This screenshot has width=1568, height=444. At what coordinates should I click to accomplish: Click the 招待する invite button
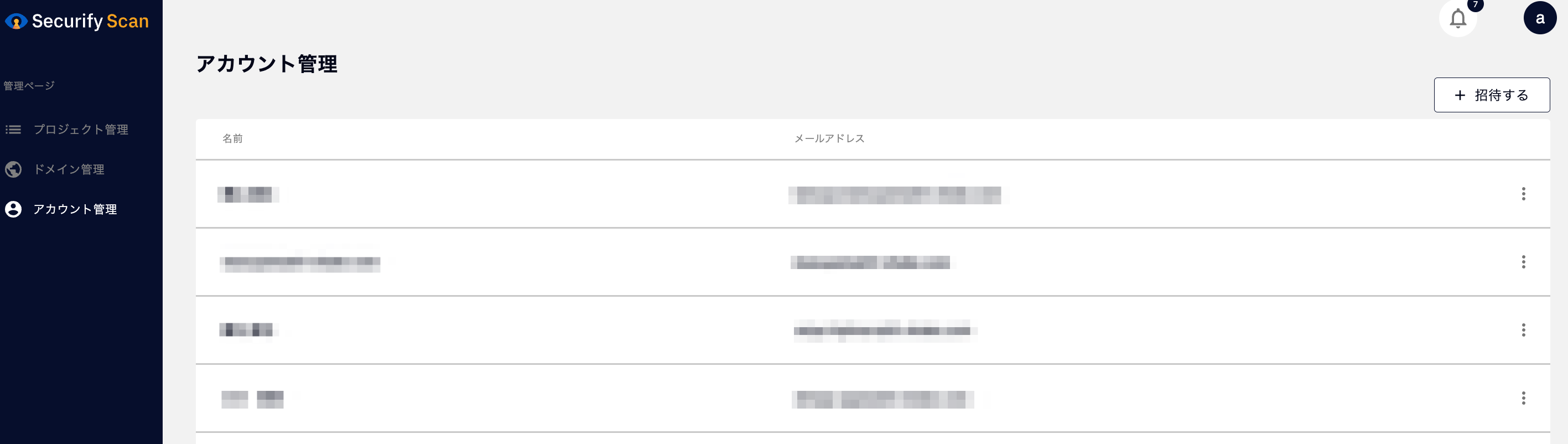pos(1492,95)
